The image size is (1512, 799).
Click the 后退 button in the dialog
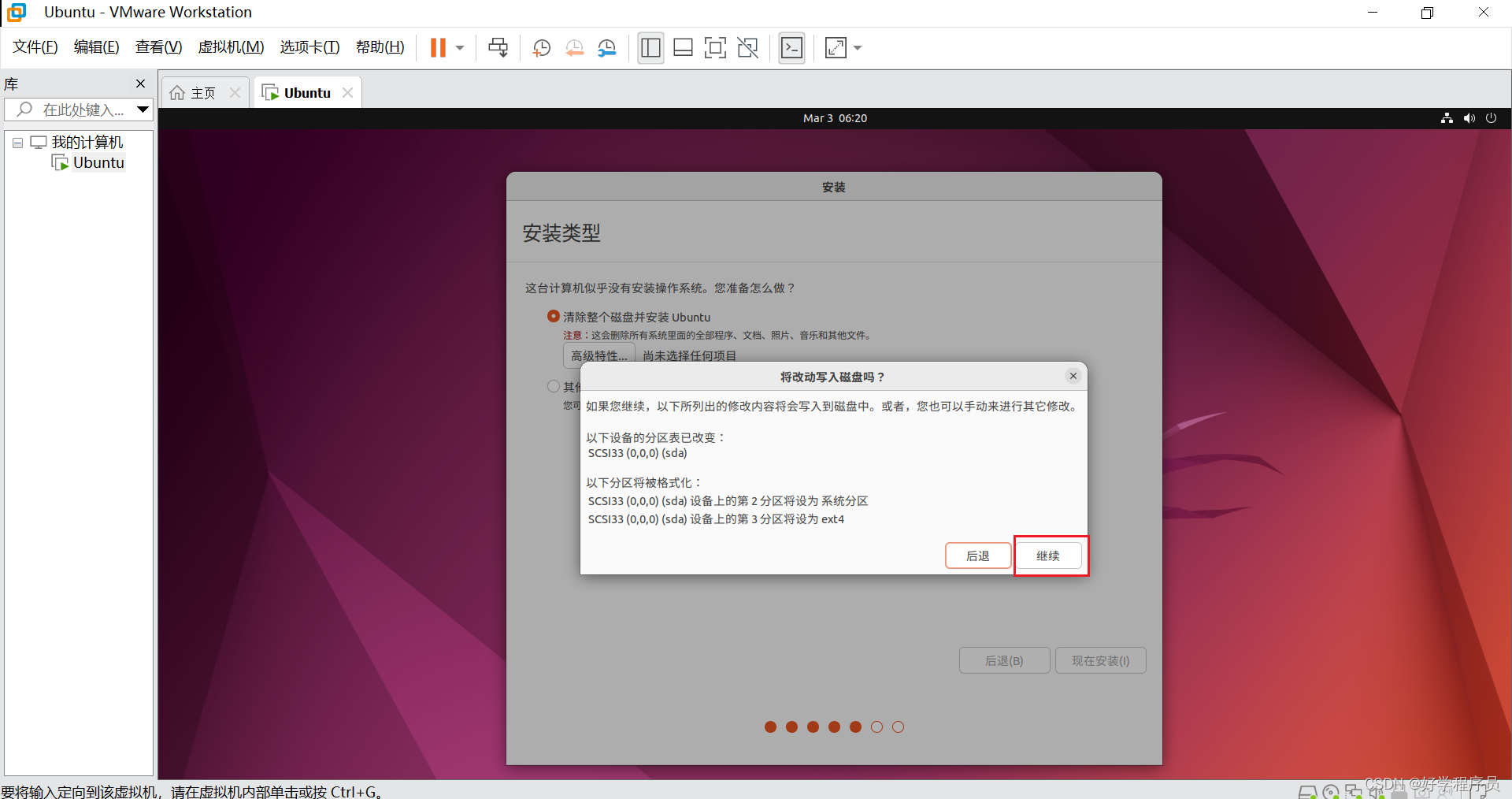click(978, 556)
